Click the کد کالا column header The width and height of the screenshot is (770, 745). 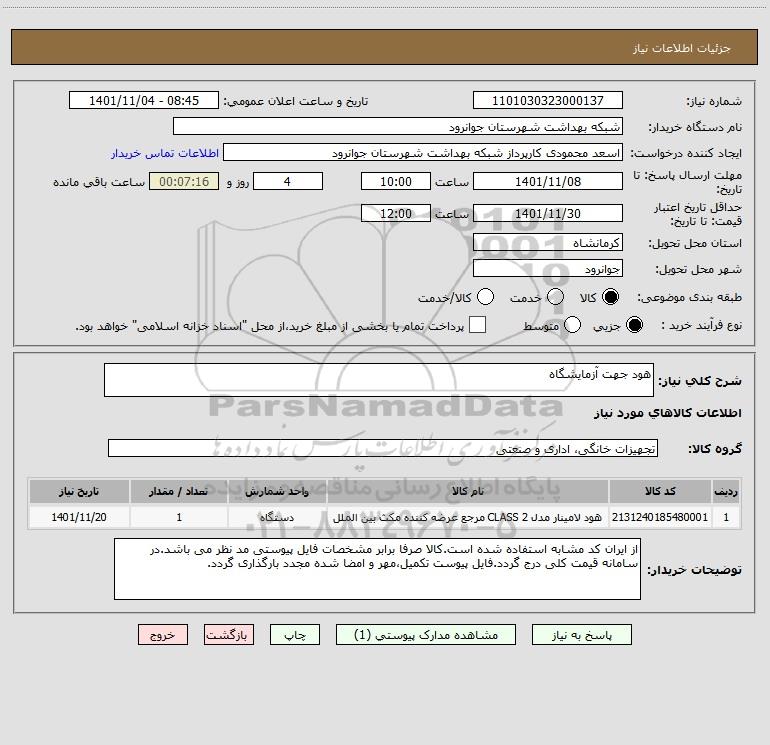pyautogui.click(x=660, y=491)
